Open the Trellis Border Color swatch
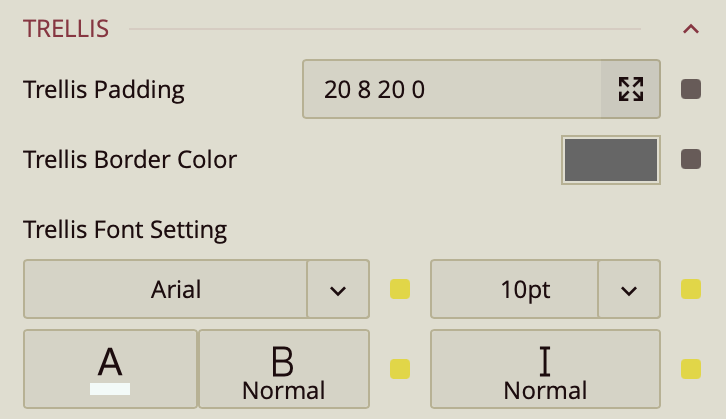 click(x=611, y=160)
